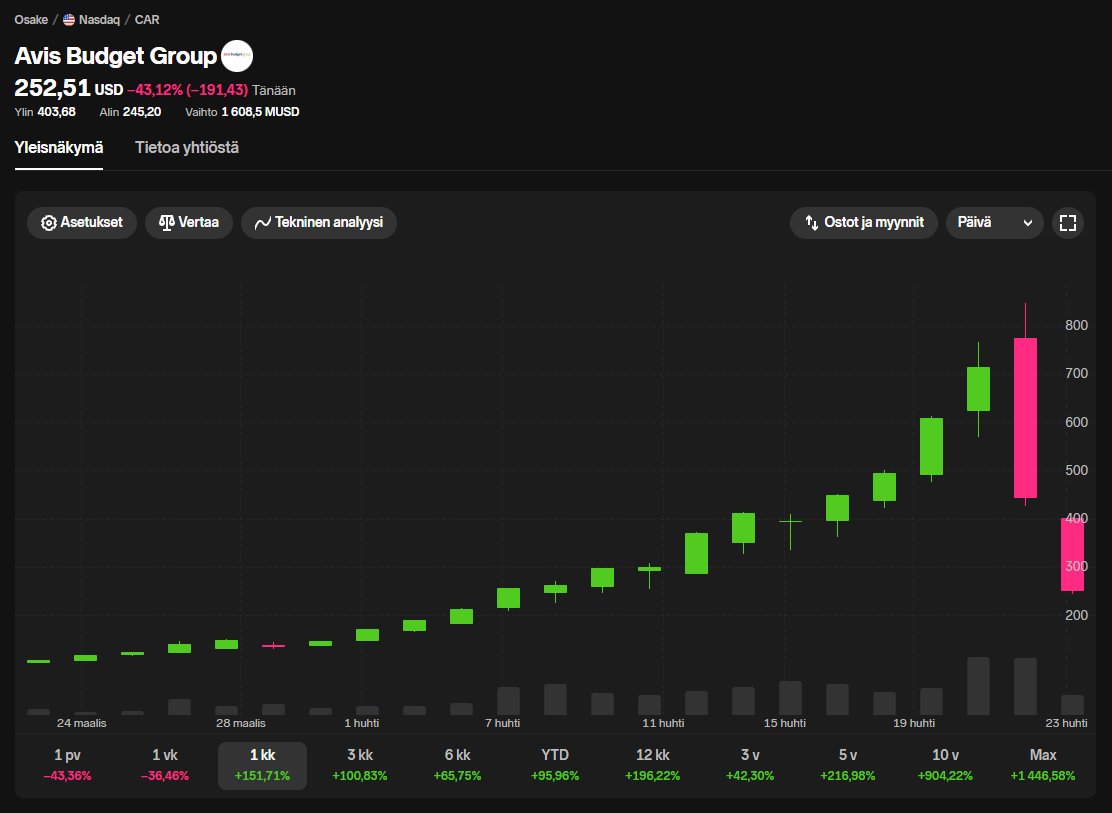Select the 10 v time range
The width and height of the screenshot is (1112, 813).
tap(945, 765)
